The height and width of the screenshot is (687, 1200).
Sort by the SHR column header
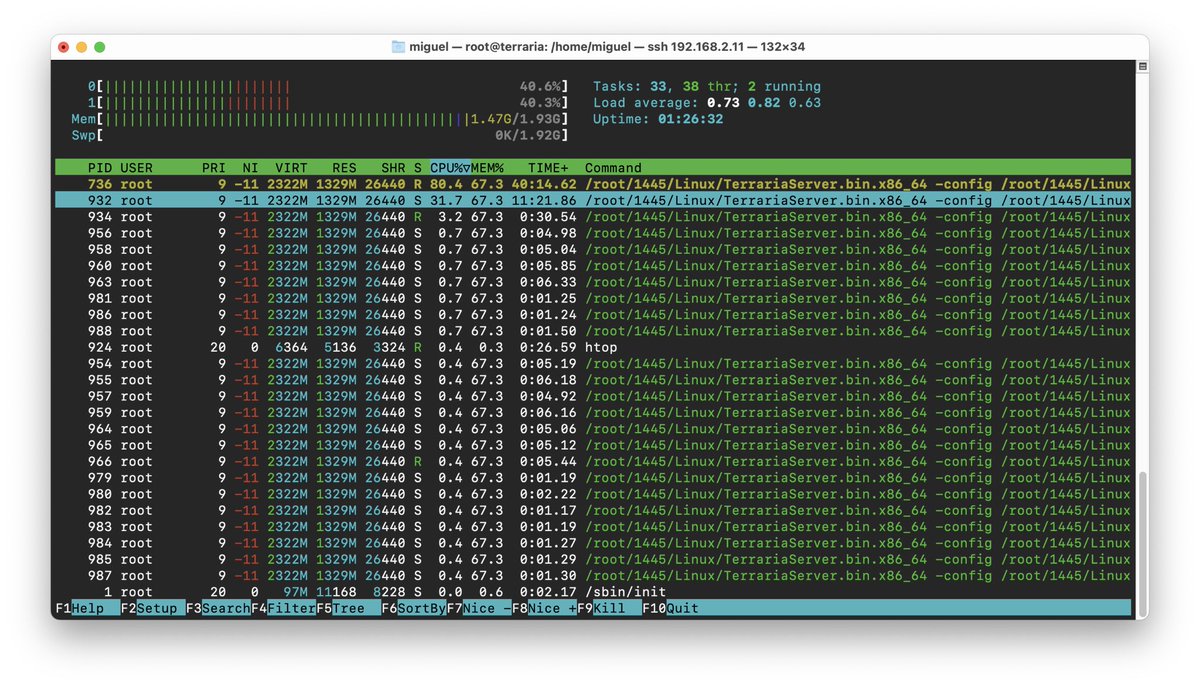coord(393,168)
